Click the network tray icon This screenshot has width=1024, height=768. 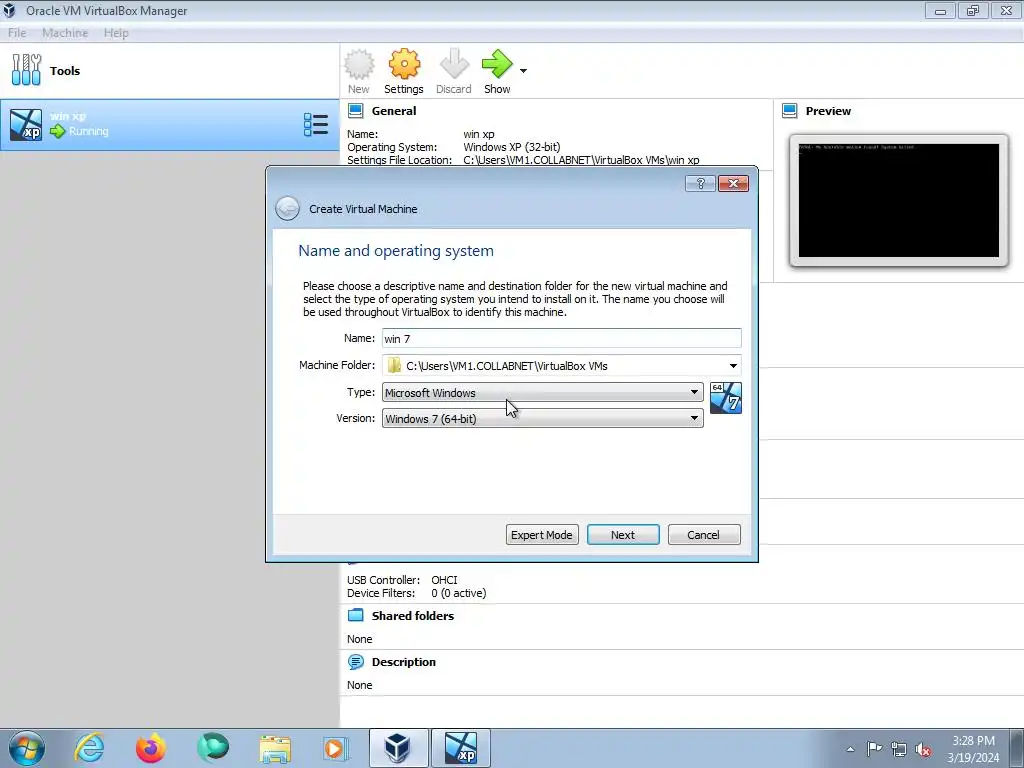899,749
